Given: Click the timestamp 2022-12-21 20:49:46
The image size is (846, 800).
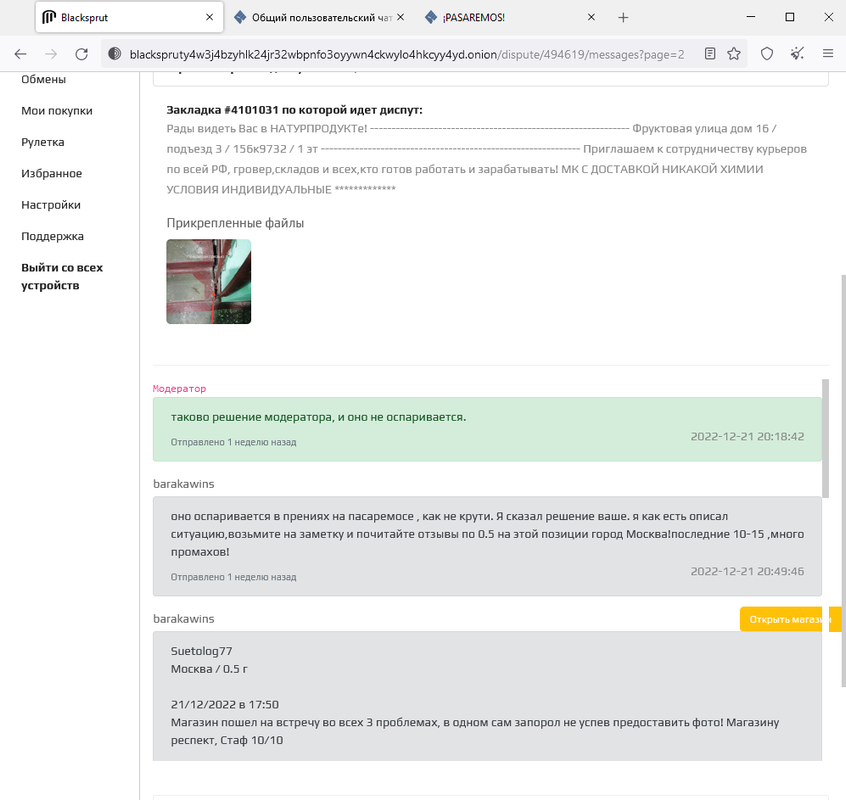Looking at the screenshot, I should [x=747, y=571].
